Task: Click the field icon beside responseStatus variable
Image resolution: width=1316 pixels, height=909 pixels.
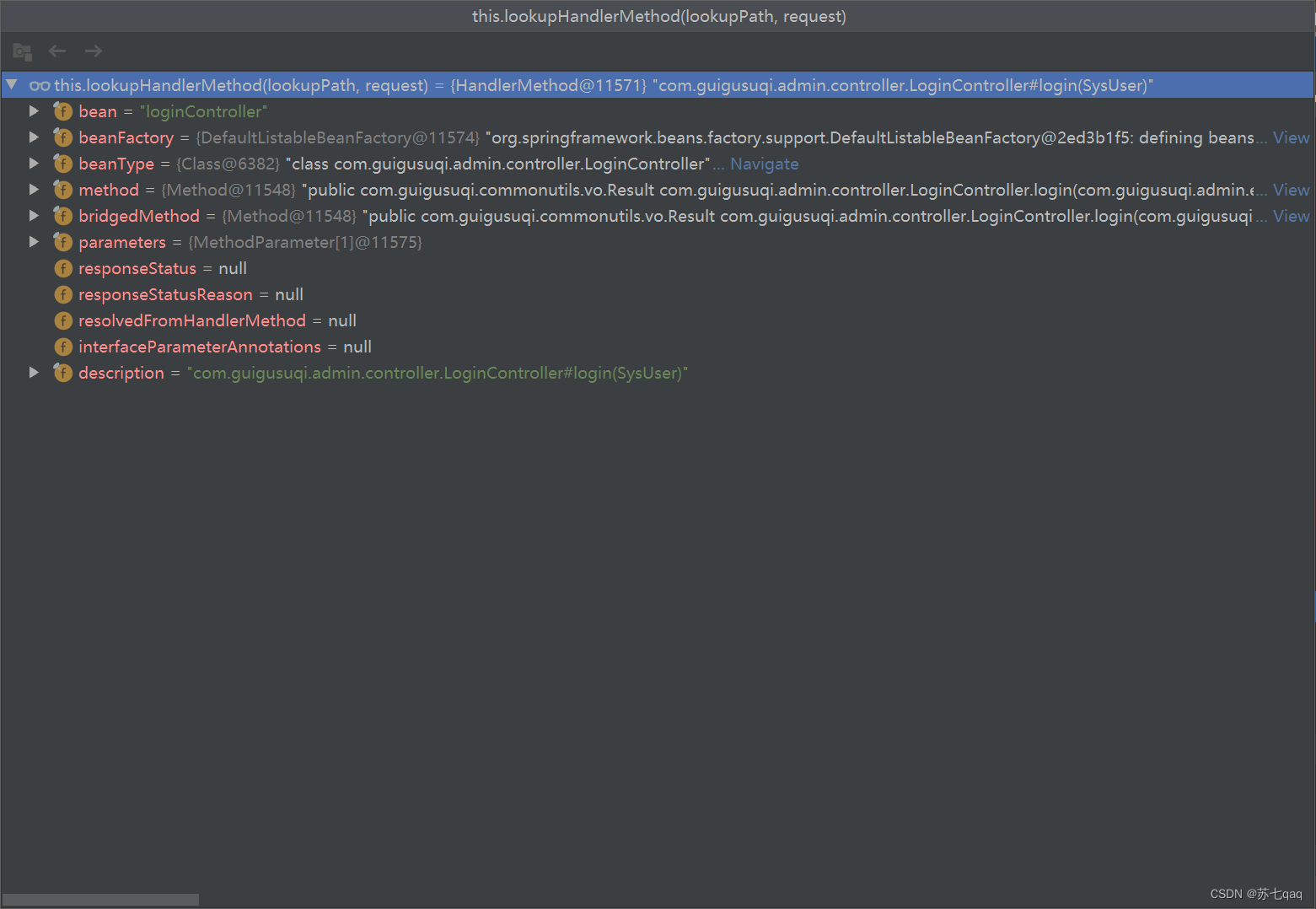Action: (x=62, y=268)
